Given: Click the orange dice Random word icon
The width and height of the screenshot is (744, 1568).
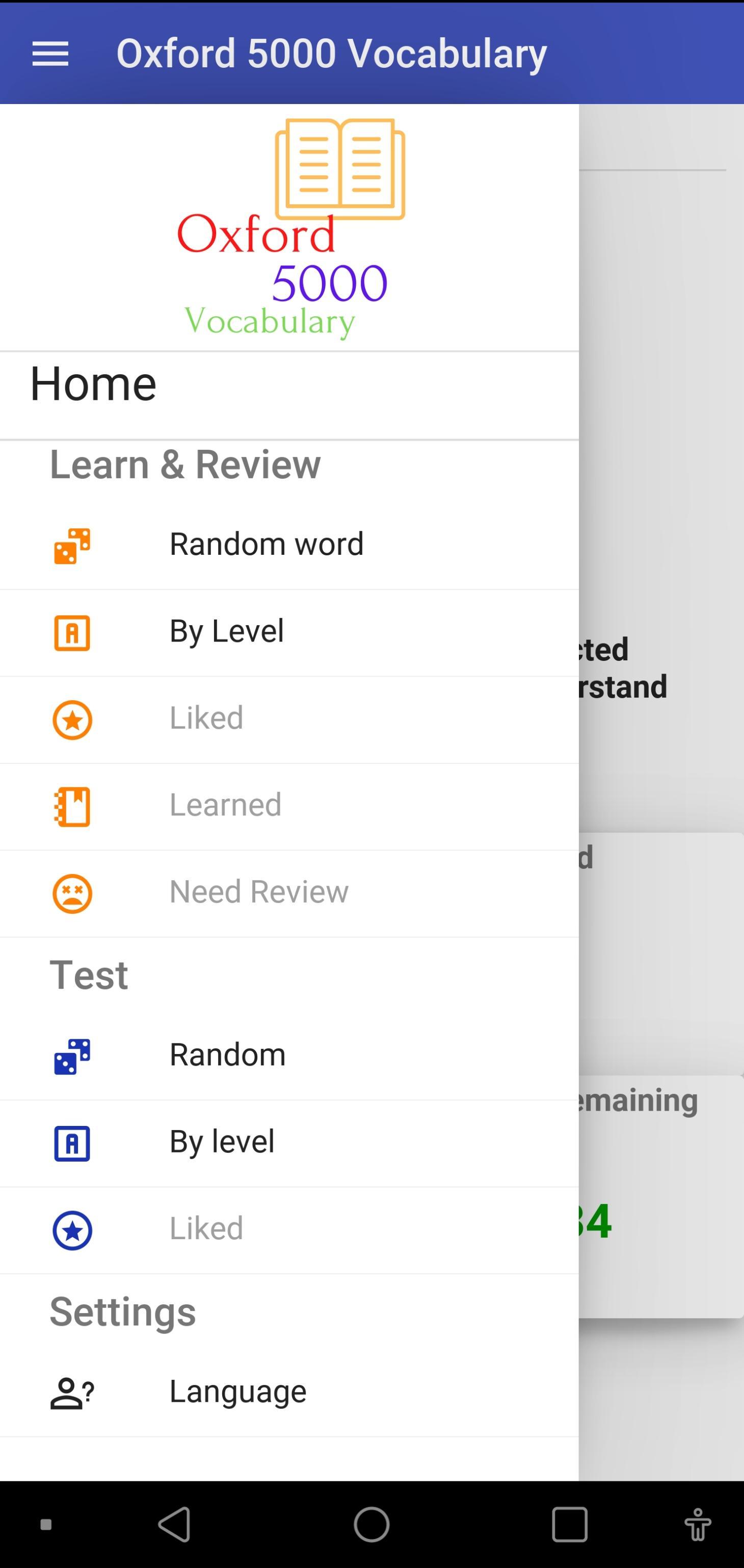Looking at the screenshot, I should coord(72,546).
